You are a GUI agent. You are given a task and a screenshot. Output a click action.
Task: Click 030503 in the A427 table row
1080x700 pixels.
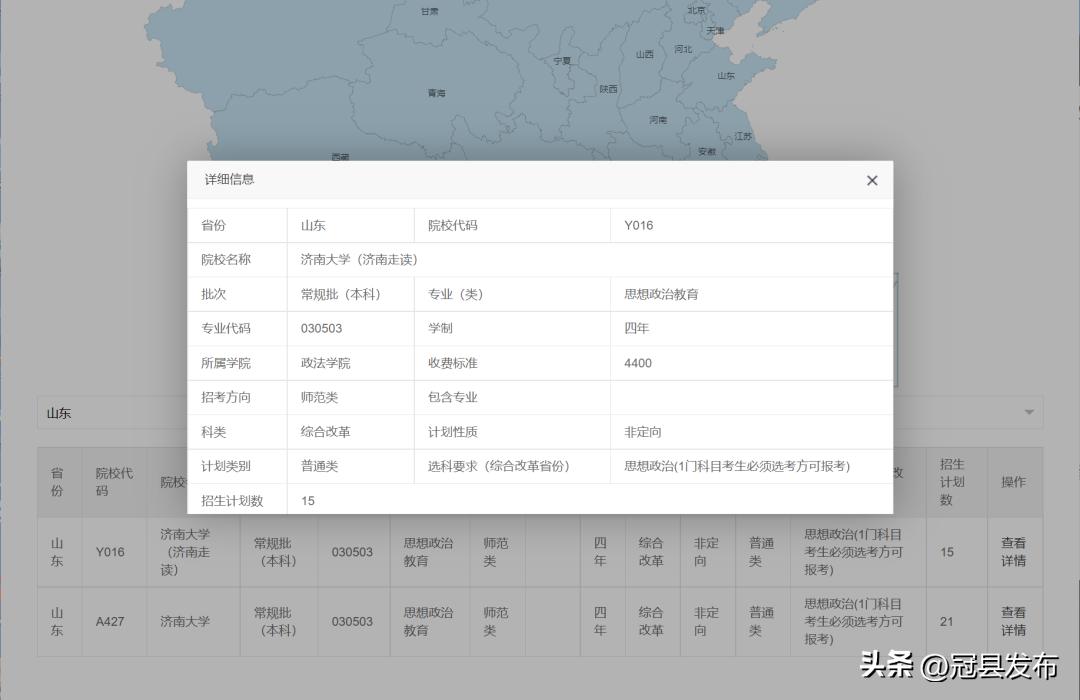click(x=352, y=621)
